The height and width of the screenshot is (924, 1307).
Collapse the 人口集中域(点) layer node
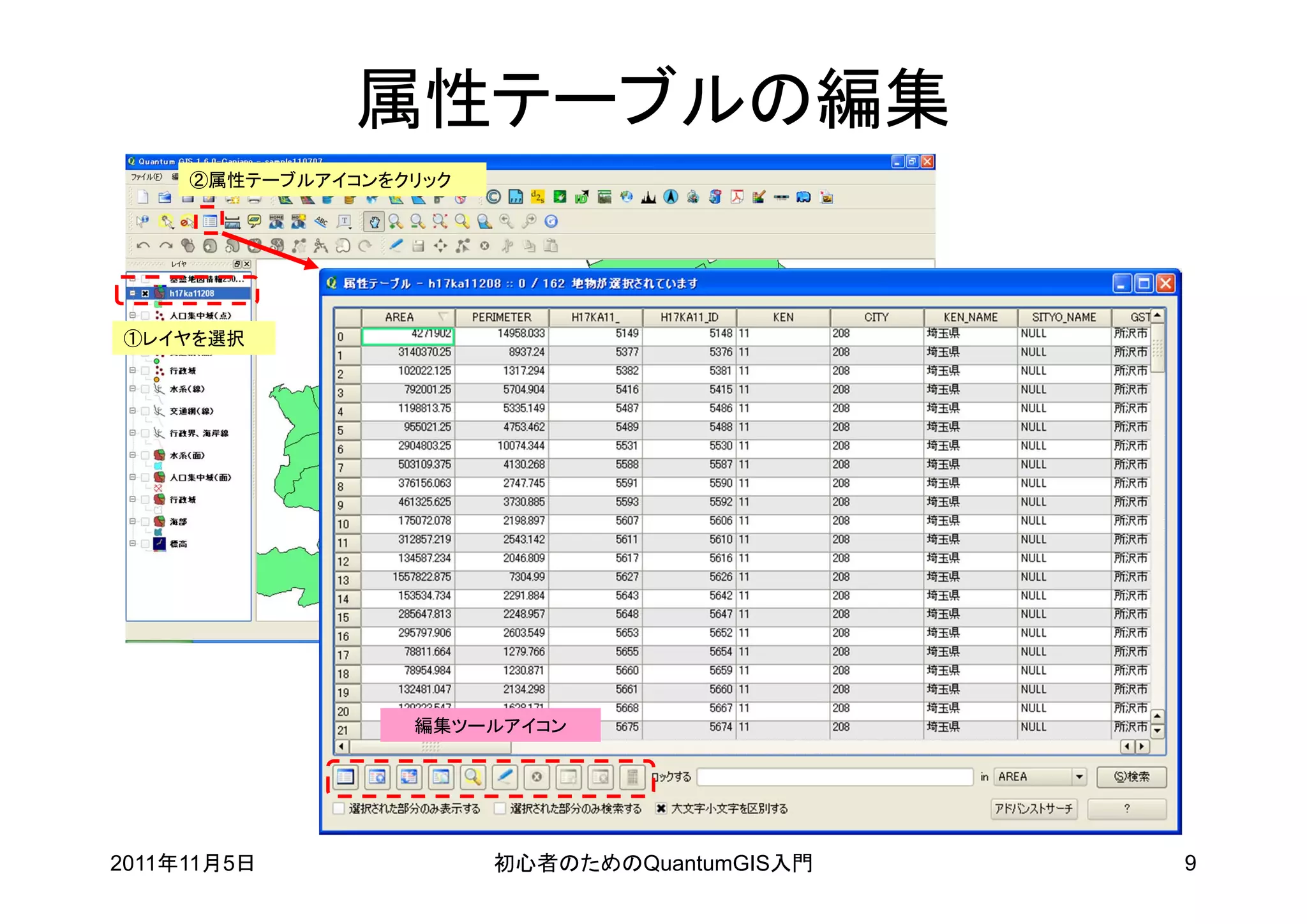click(133, 315)
